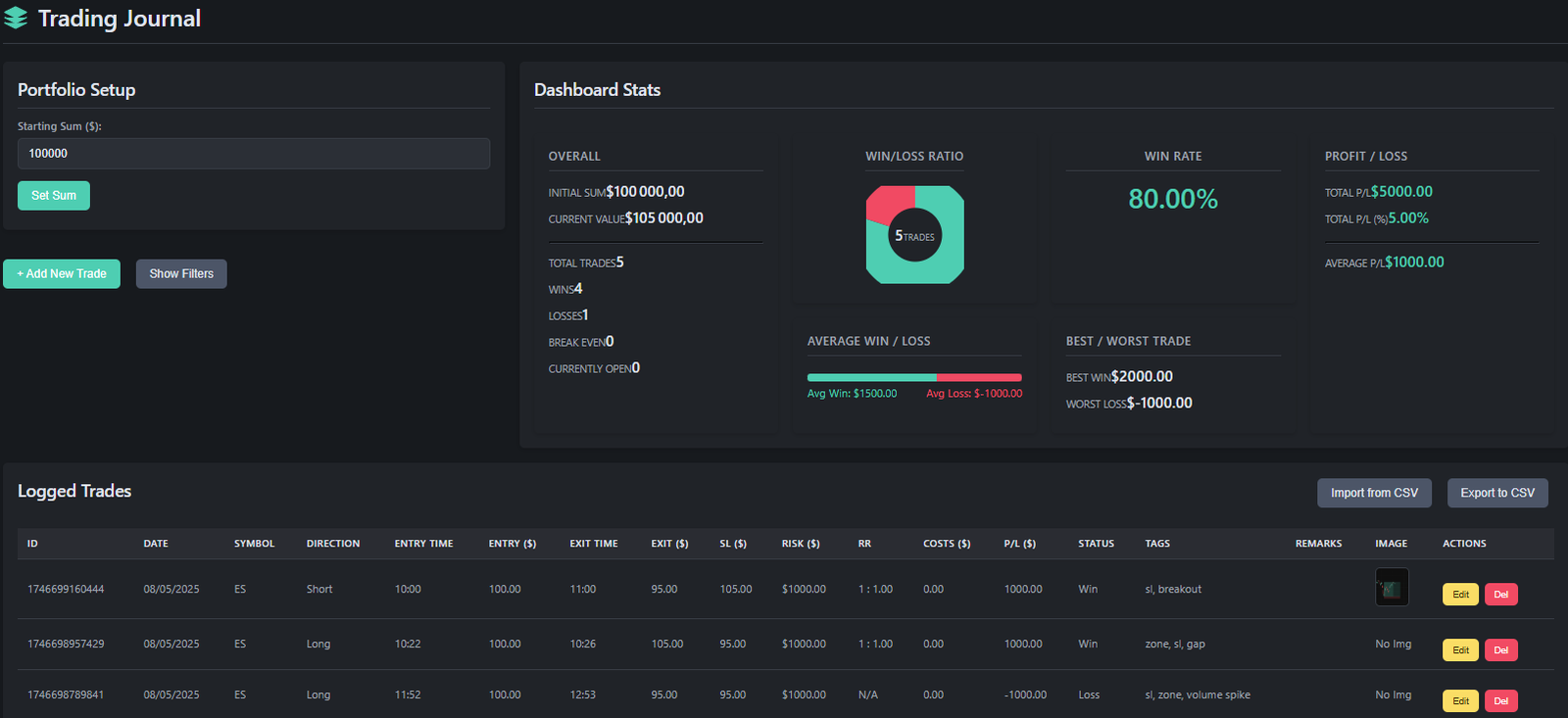
Task: Click the 'Loss' status cell
Action: pyautogui.click(x=1089, y=695)
